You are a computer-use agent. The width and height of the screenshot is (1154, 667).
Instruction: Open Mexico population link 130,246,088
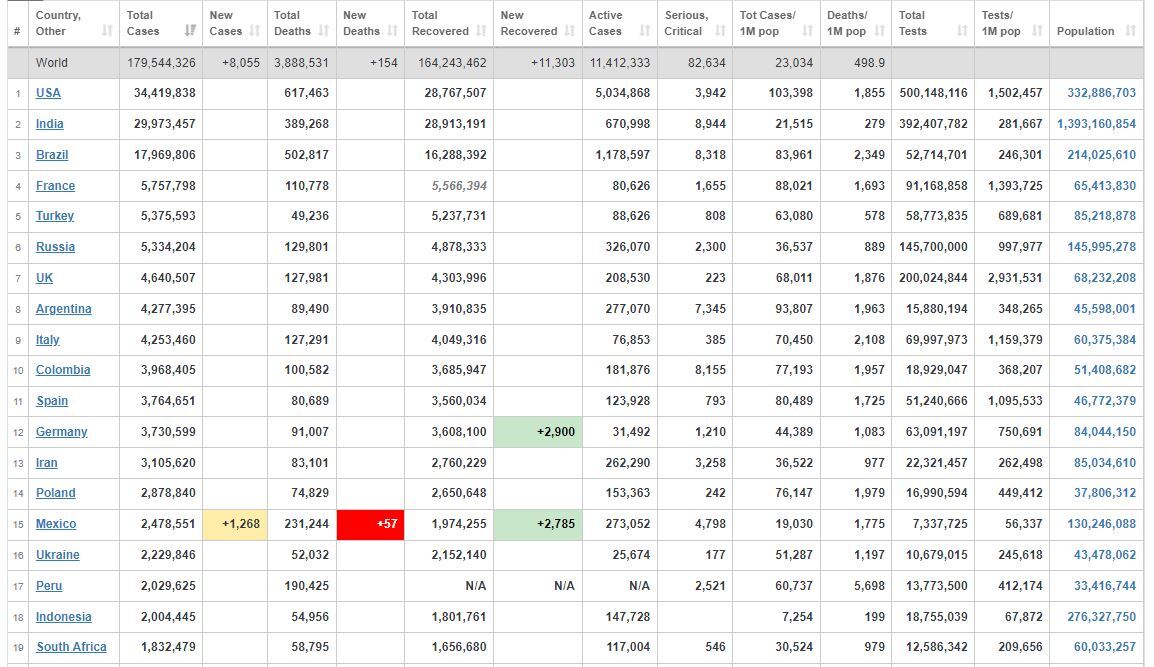[x=1102, y=523]
